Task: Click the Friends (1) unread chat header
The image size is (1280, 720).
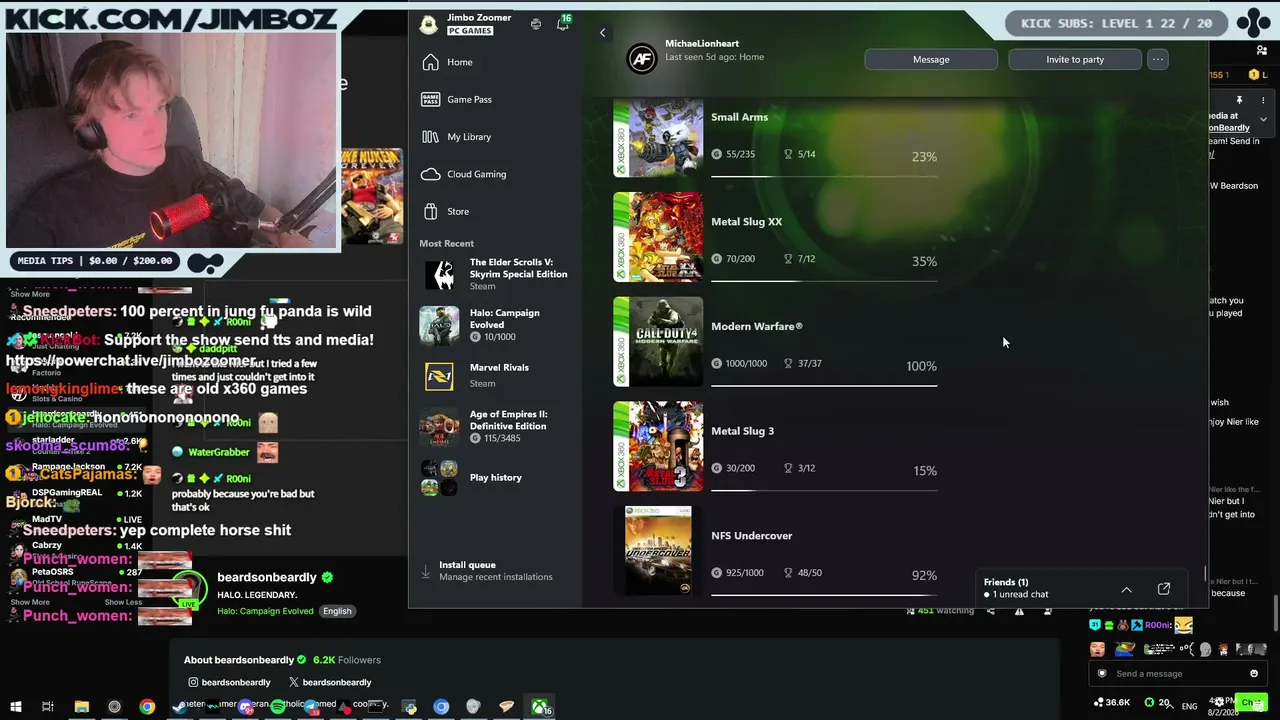Action: 1016,588
